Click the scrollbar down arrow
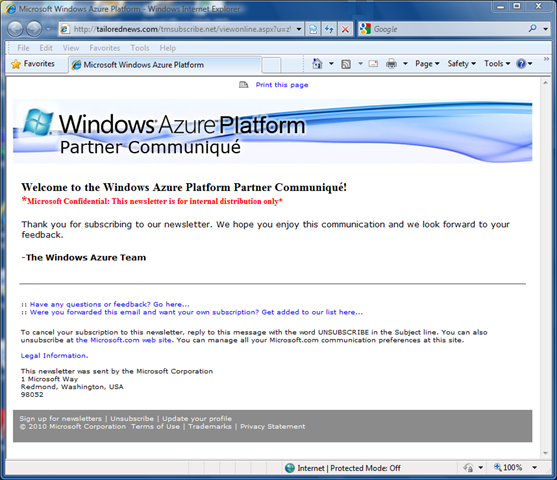 tap(545, 453)
